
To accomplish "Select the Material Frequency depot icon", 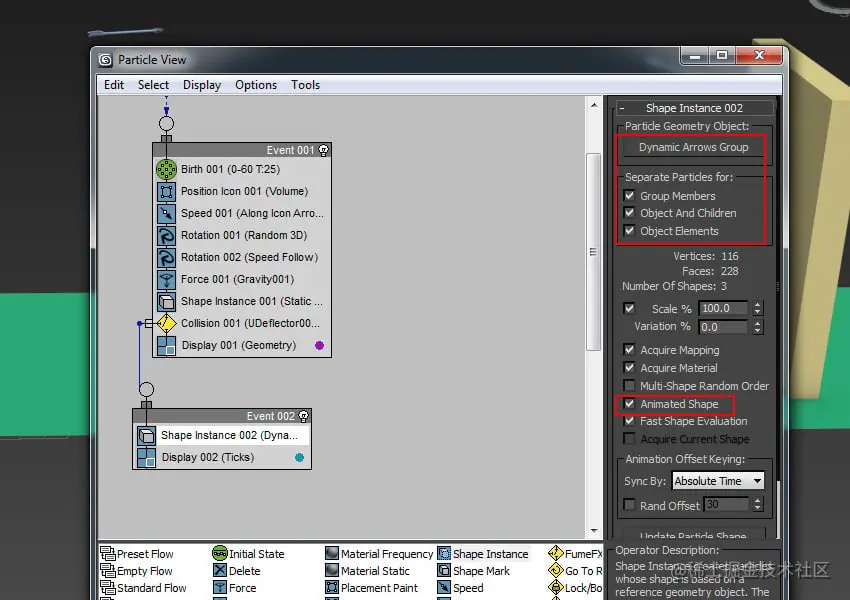I will (x=332, y=553).
